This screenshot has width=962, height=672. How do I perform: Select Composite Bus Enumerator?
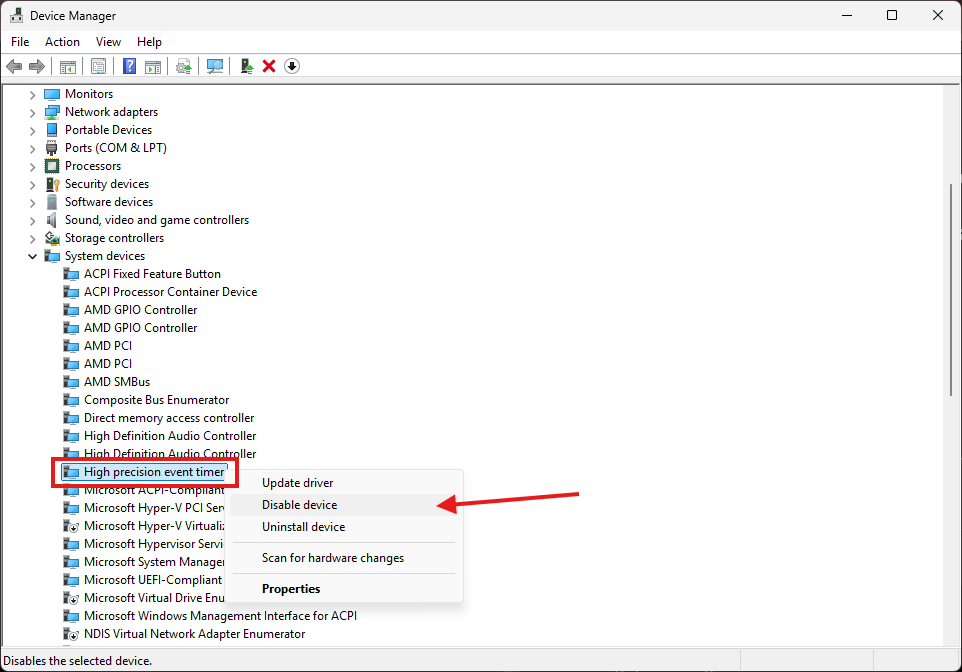156,400
